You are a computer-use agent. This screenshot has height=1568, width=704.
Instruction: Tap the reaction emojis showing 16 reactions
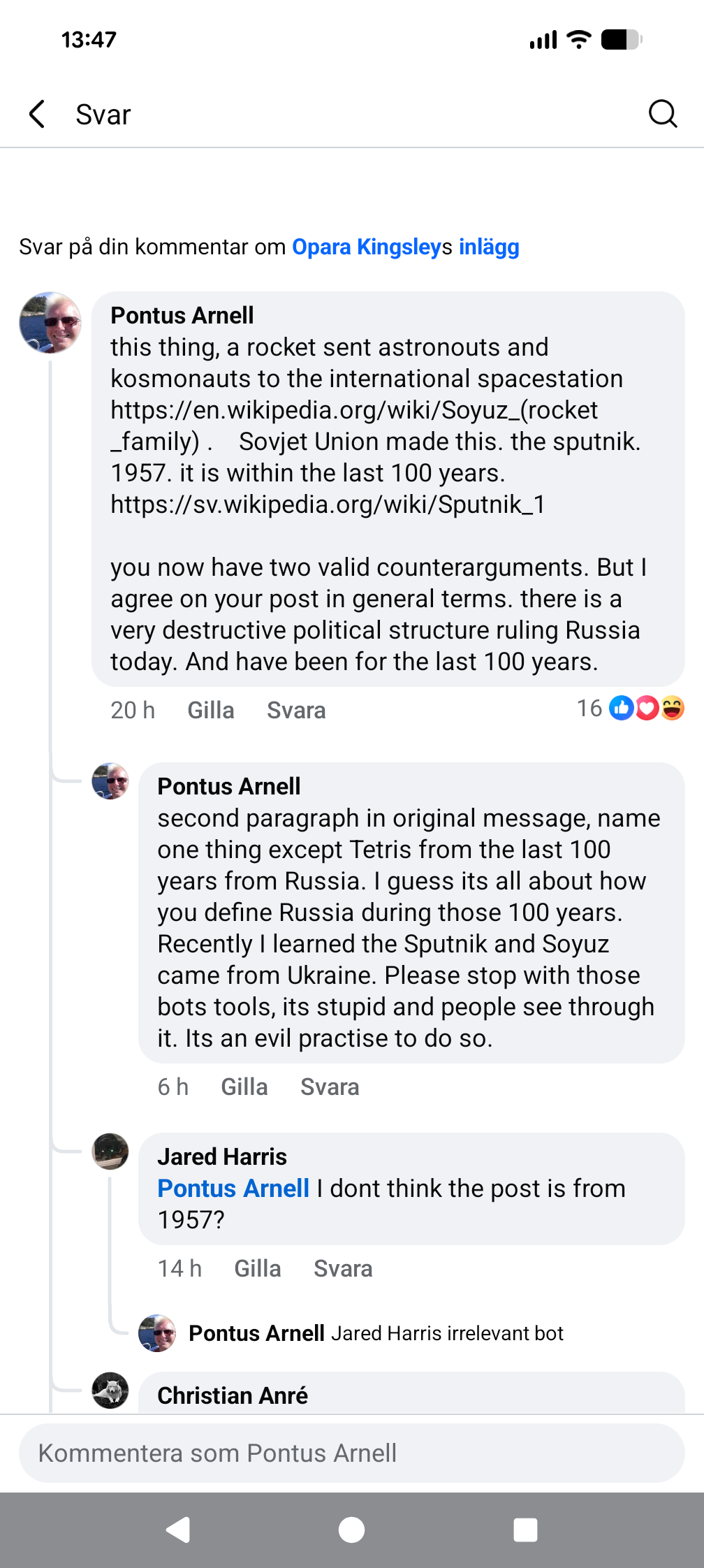(645, 709)
